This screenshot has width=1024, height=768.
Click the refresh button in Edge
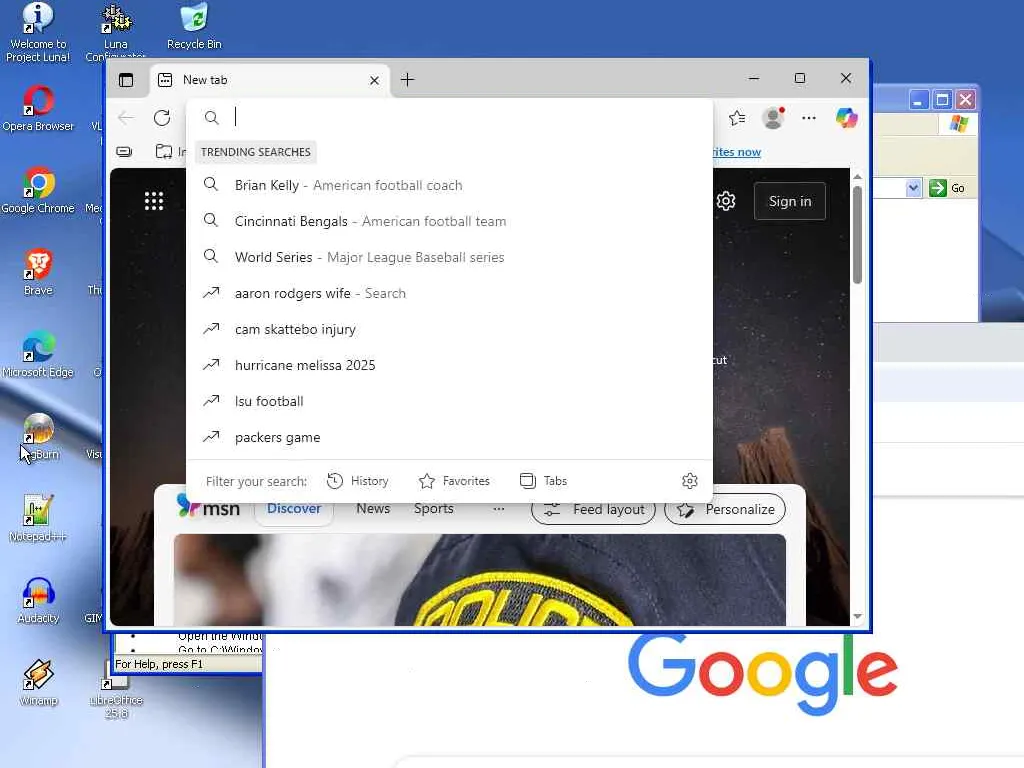(162, 118)
